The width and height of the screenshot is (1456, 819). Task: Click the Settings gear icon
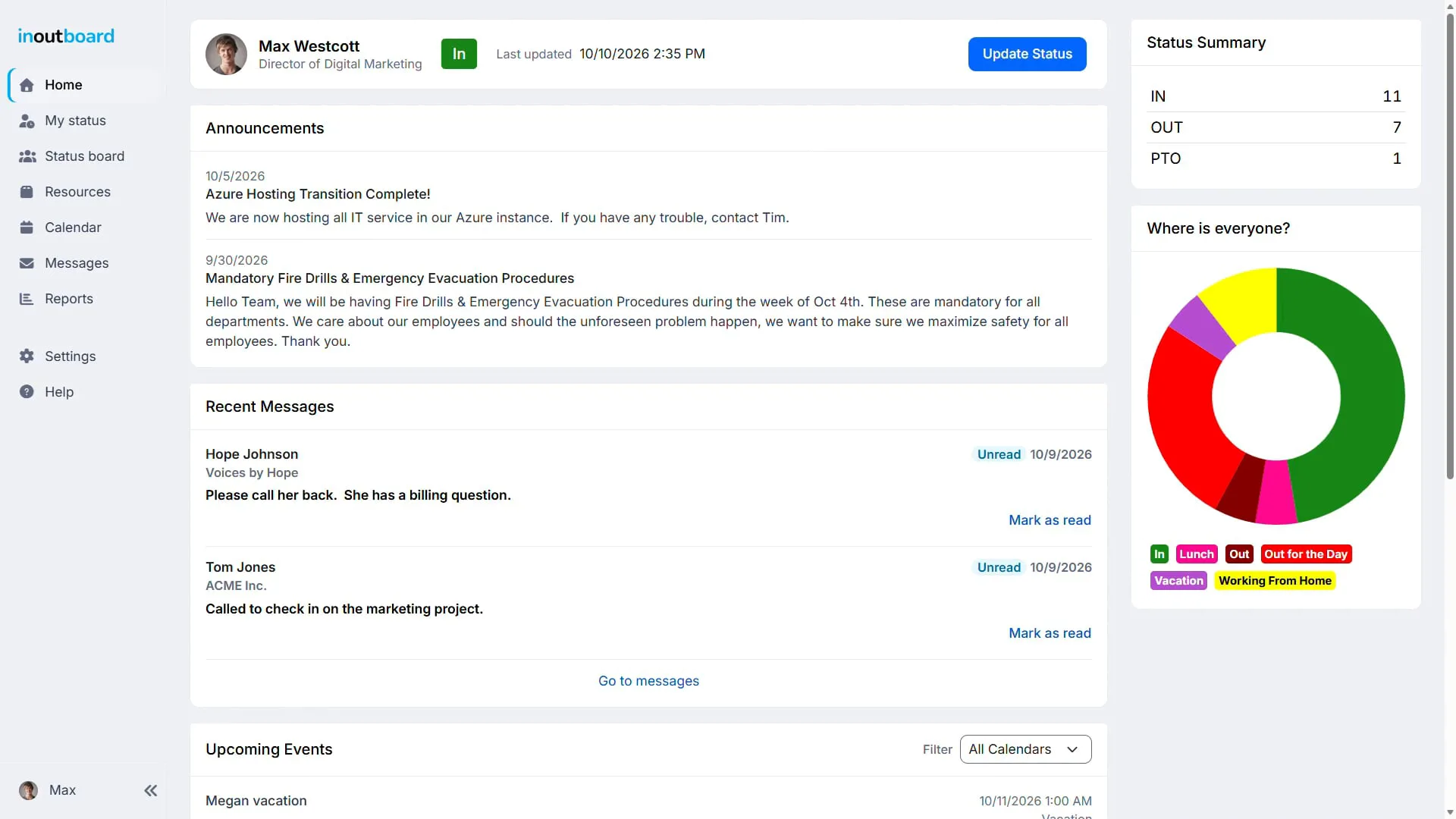[x=27, y=356]
